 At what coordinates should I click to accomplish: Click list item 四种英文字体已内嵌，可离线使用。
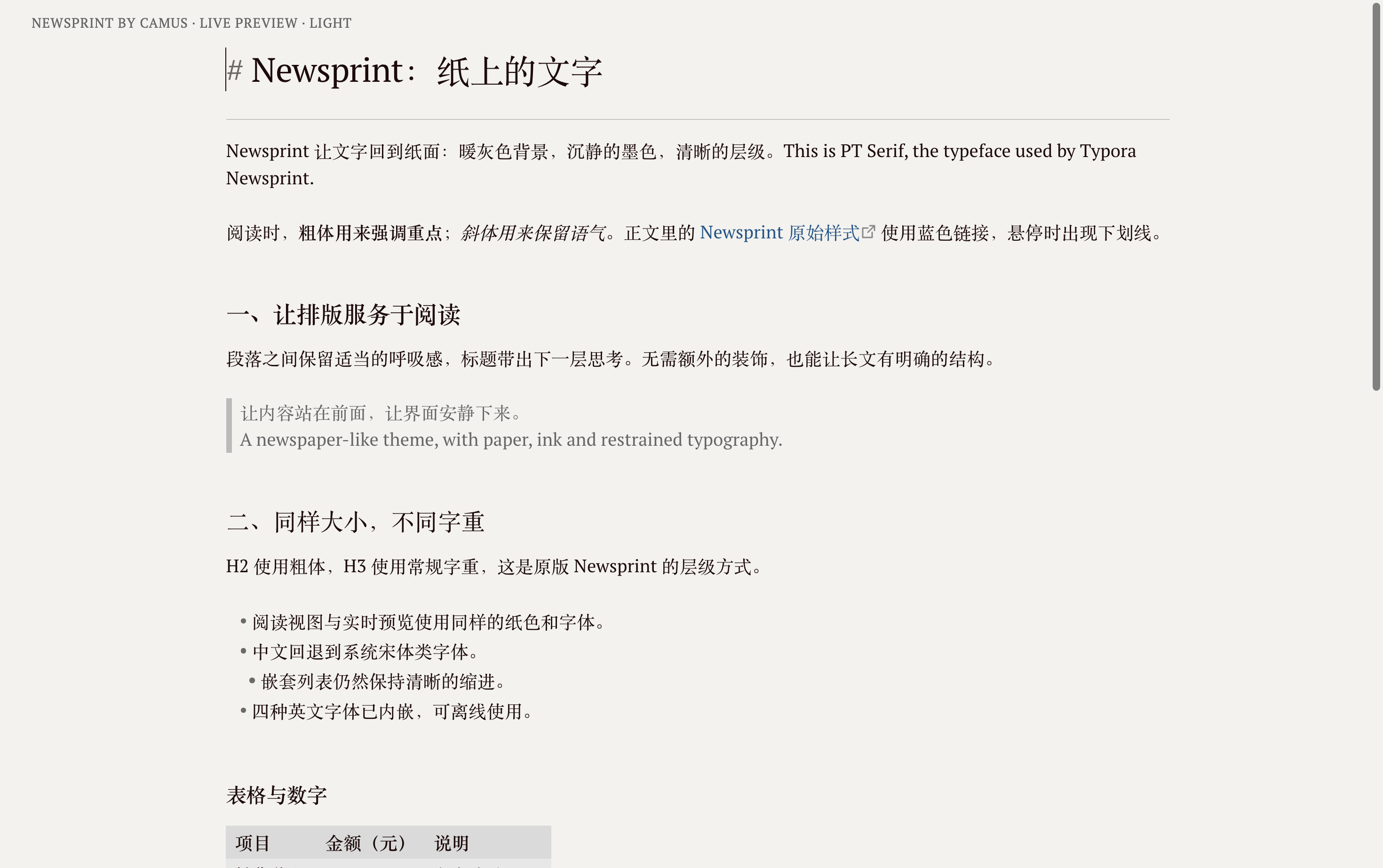pos(392,712)
